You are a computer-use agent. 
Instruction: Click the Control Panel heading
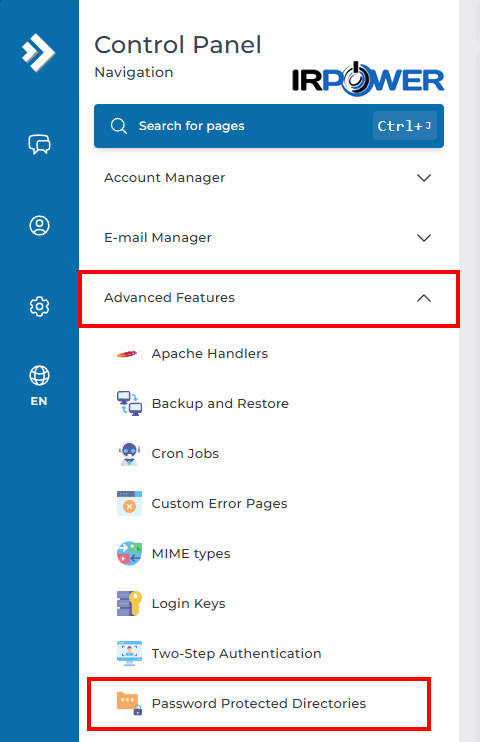pos(178,45)
